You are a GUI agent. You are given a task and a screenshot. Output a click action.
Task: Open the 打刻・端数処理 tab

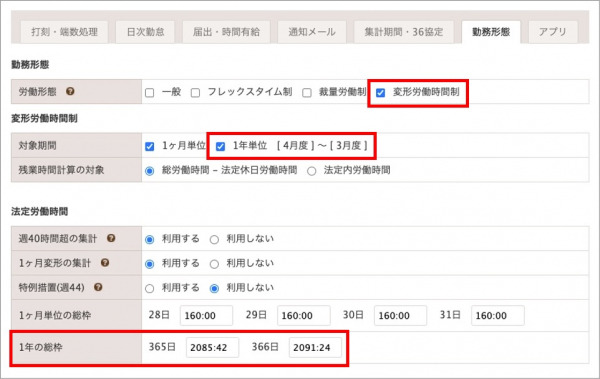[64, 32]
